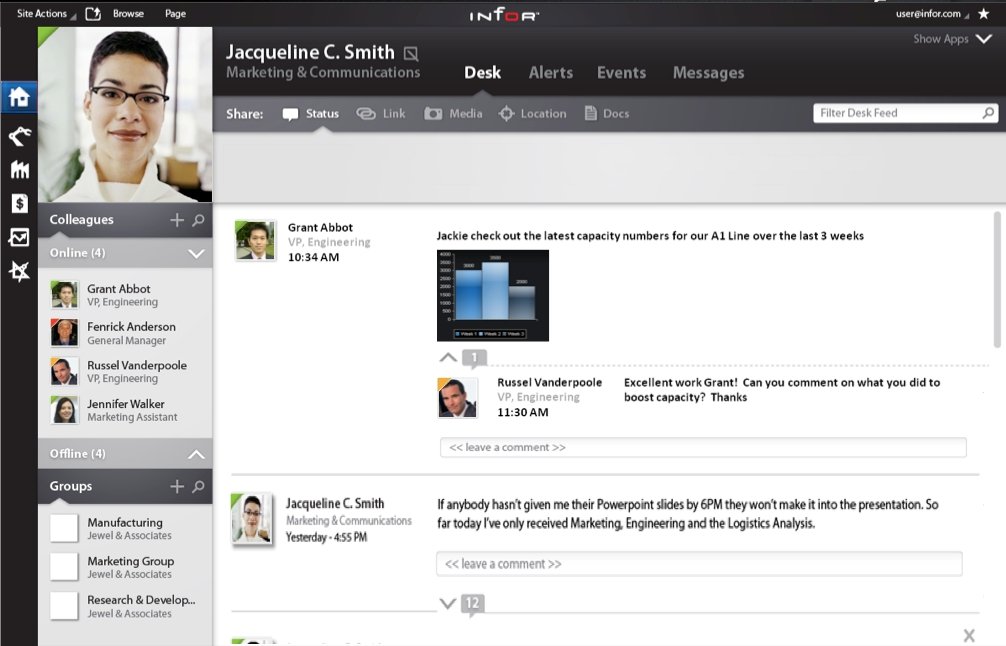Expand the Offline (4) colleagues section
The image size is (1006, 646).
[196, 454]
